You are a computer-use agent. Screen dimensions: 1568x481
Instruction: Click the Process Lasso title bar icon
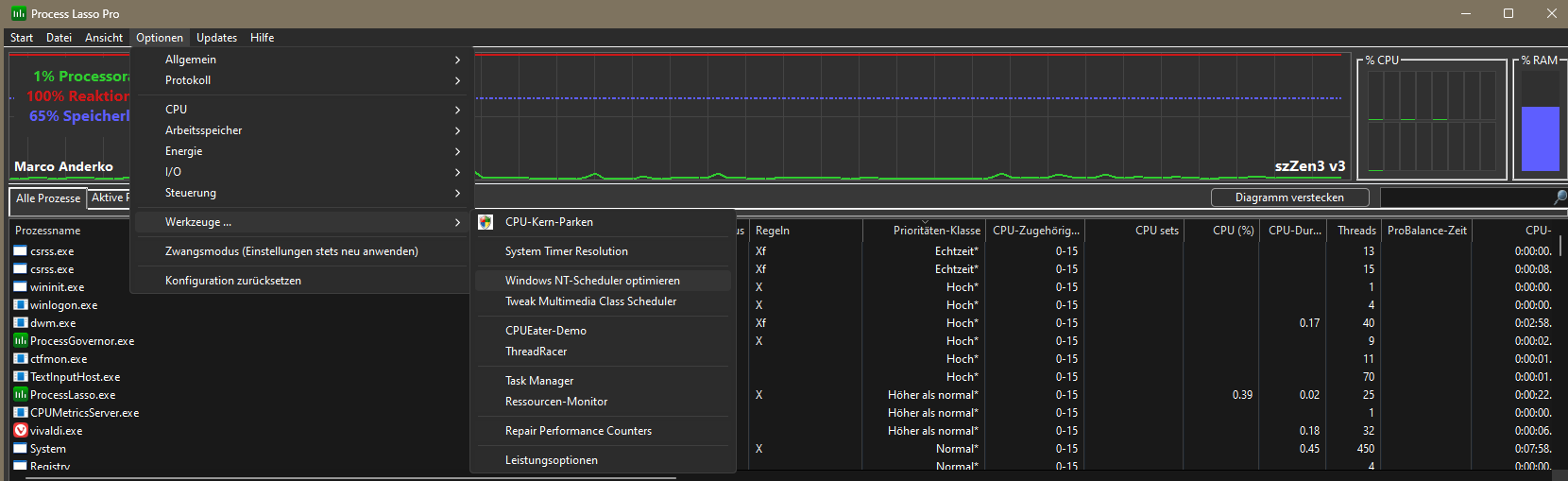18,13
